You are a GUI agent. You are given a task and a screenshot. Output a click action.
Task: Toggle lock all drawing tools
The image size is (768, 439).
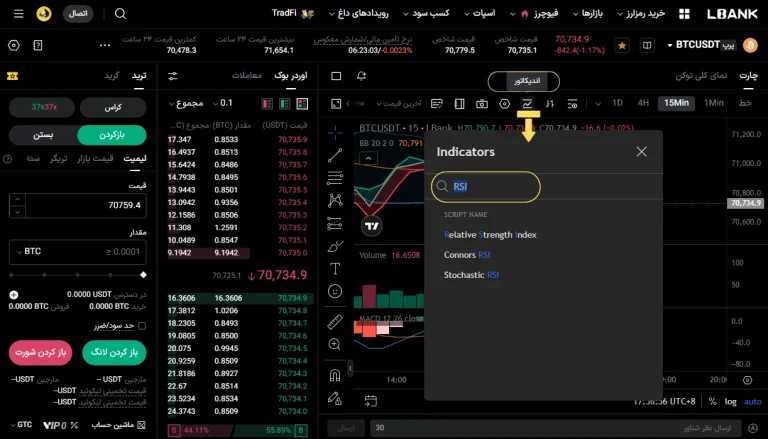pyautogui.click(x=335, y=398)
